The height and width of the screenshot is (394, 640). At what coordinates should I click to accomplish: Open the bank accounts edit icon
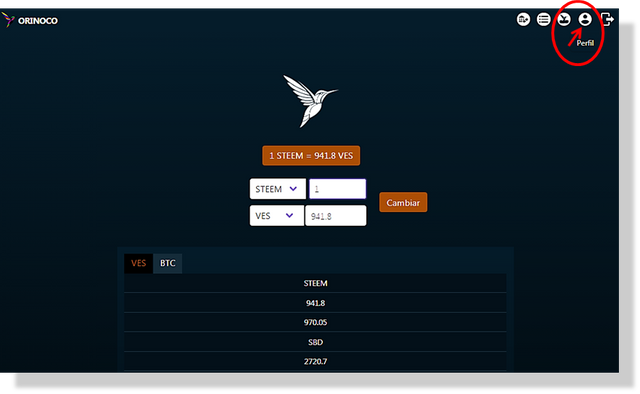[523, 19]
